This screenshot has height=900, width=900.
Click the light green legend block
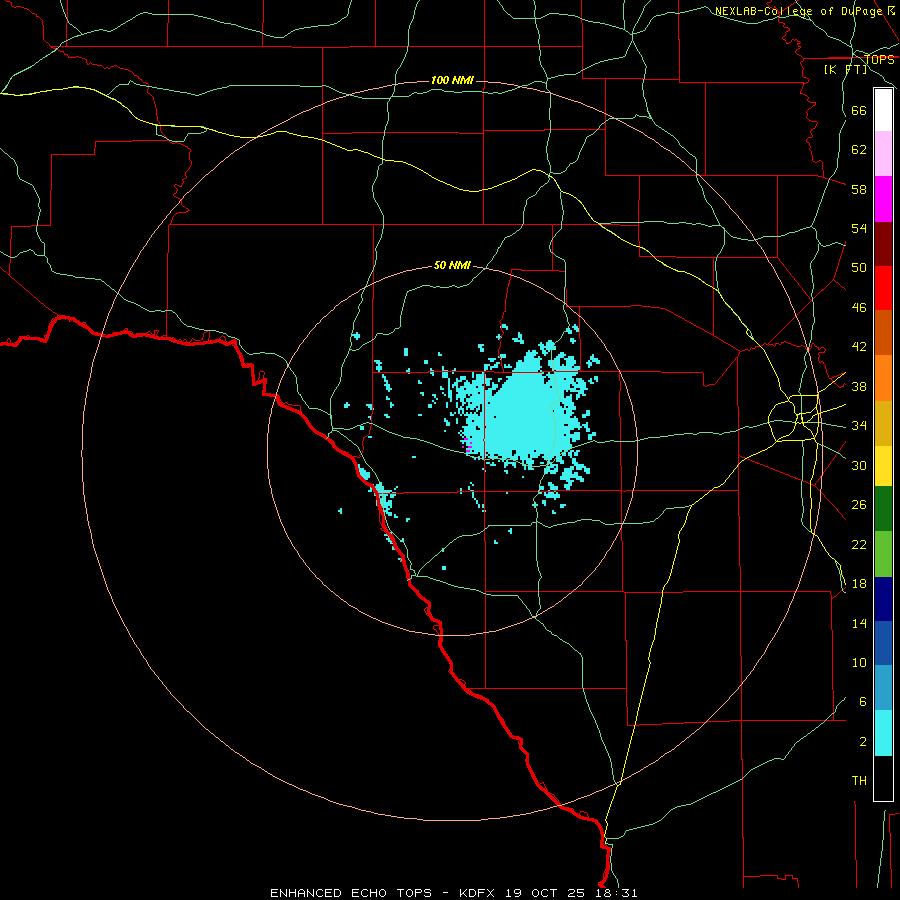883,554
